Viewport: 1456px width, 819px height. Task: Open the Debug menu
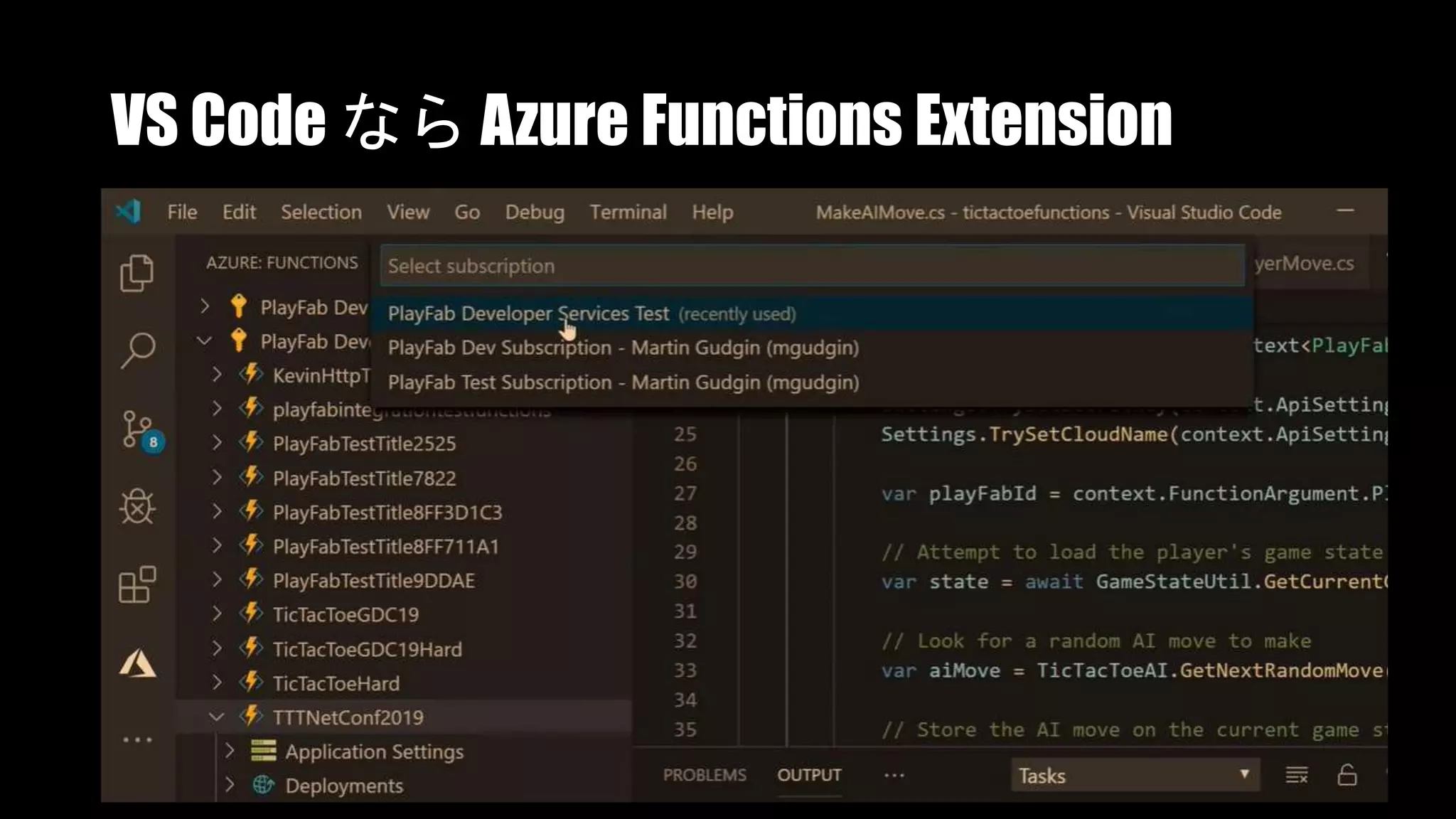pyautogui.click(x=535, y=212)
